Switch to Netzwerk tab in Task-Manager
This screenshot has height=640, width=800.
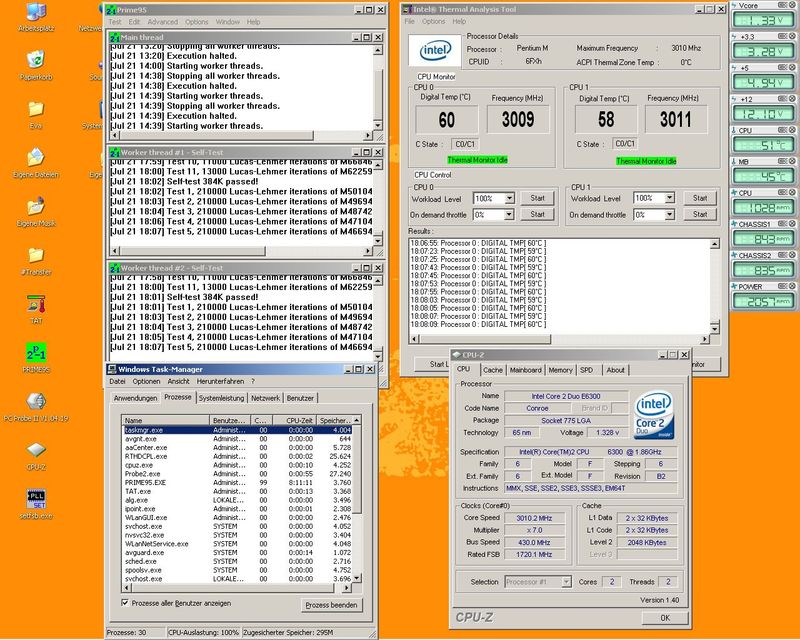point(265,398)
